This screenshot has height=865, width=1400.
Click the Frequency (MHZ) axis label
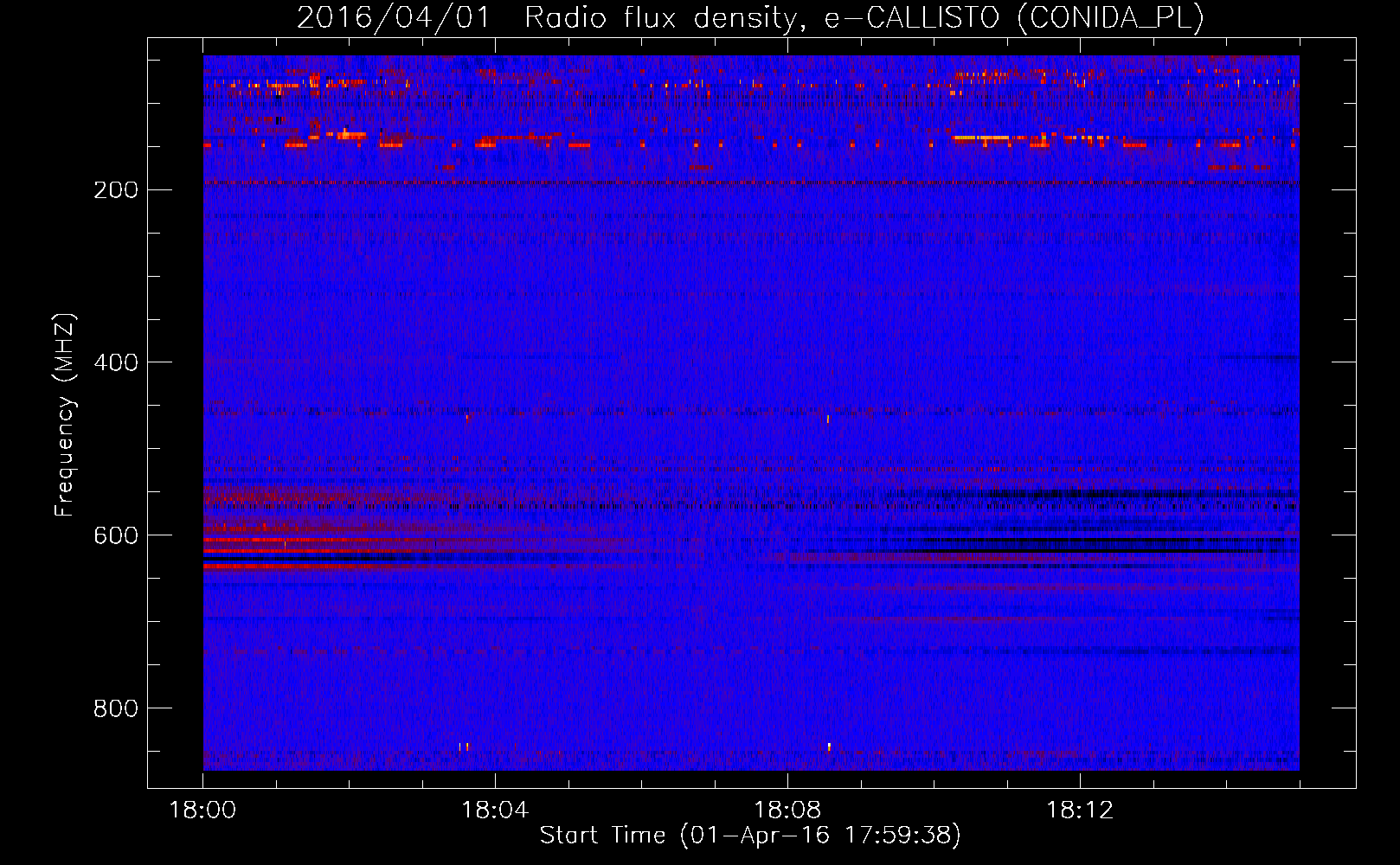pos(65,415)
